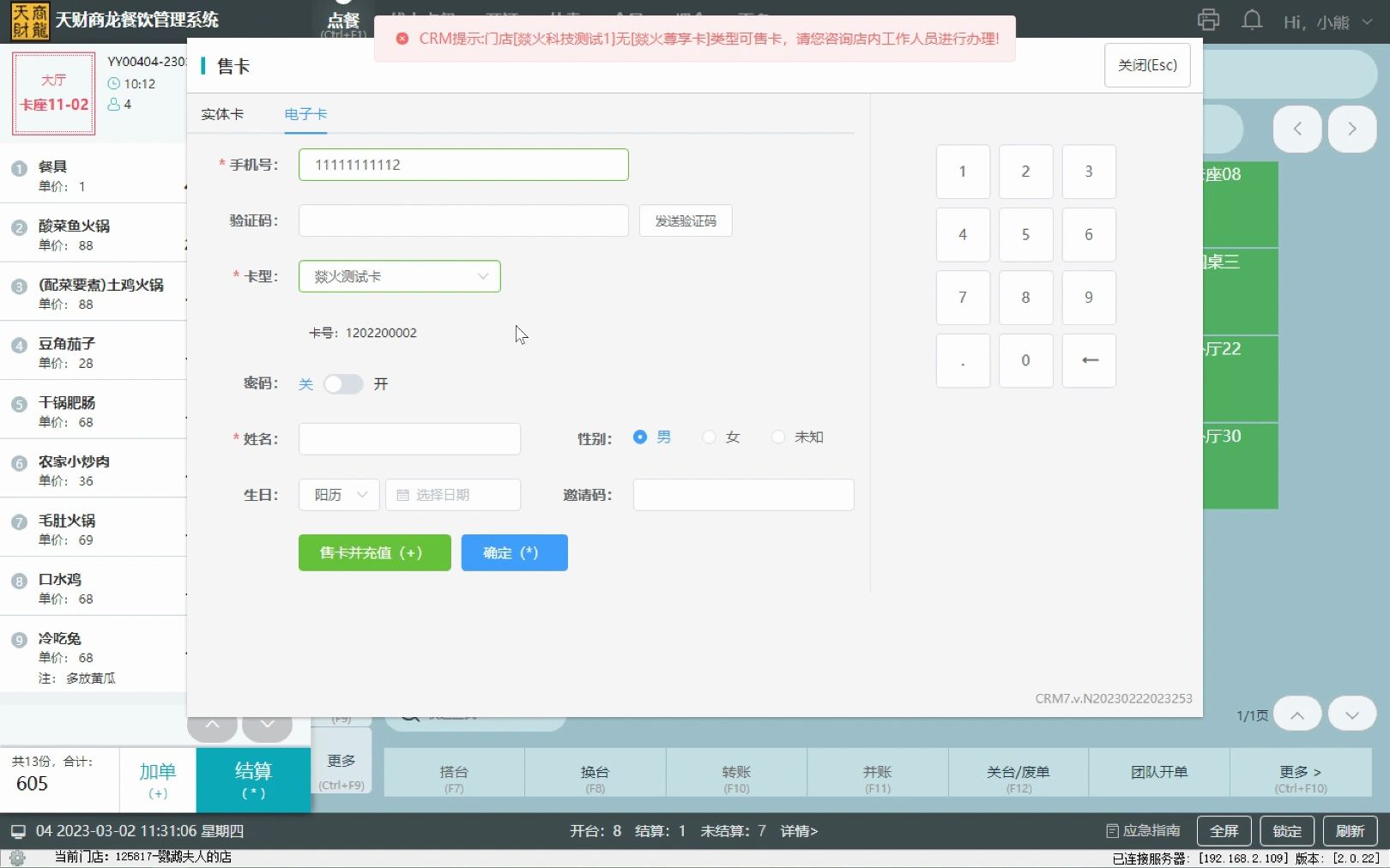Select order item 干锅肥肠
Image resolution: width=1390 pixels, height=868 pixels.
click(93, 411)
